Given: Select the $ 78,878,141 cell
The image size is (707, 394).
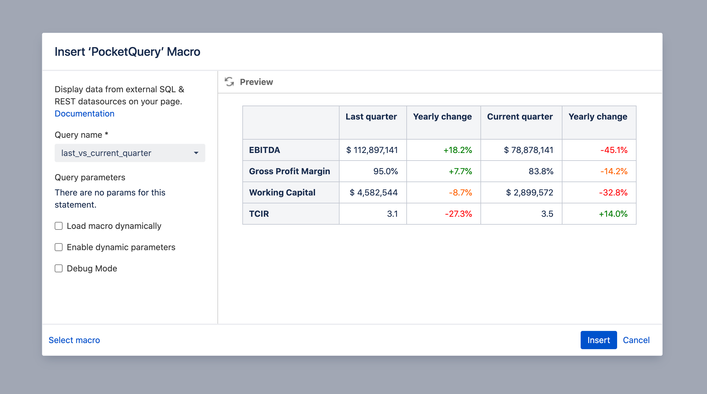Looking at the screenshot, I should pos(521,150).
